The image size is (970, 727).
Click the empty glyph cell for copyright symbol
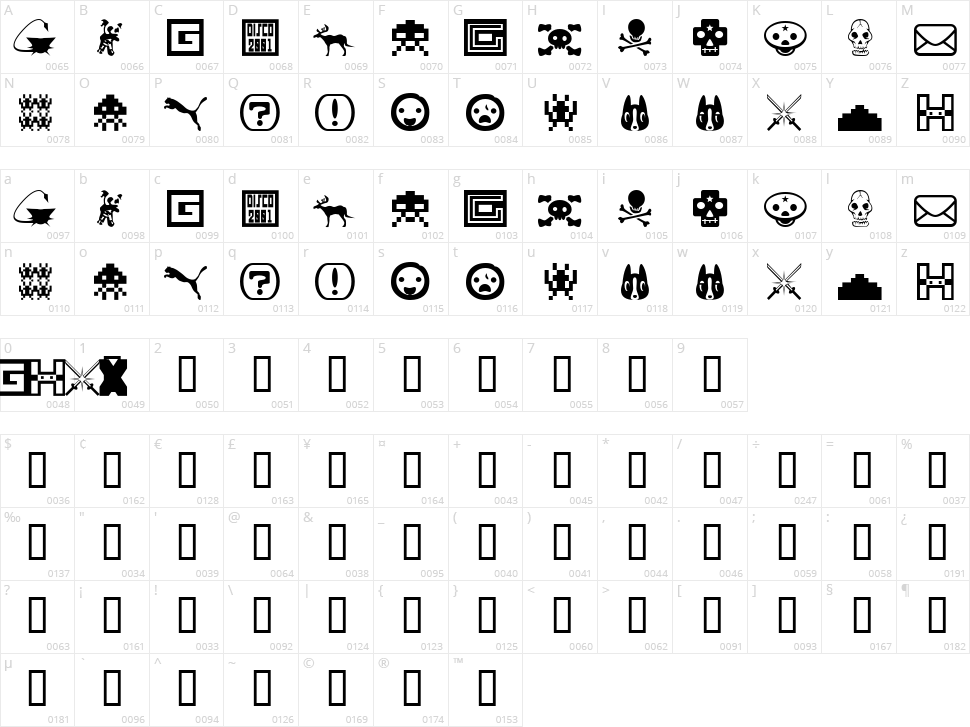coord(336,689)
